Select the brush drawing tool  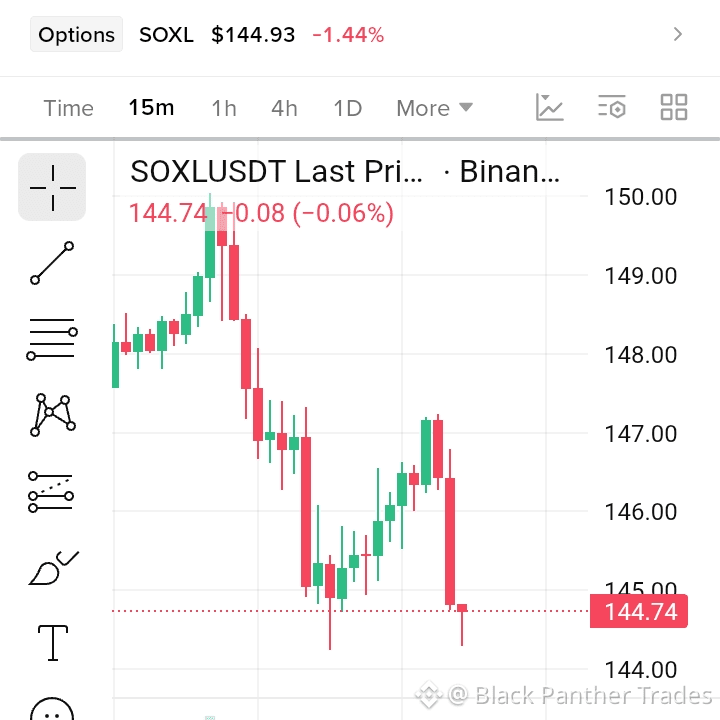[x=53, y=568]
